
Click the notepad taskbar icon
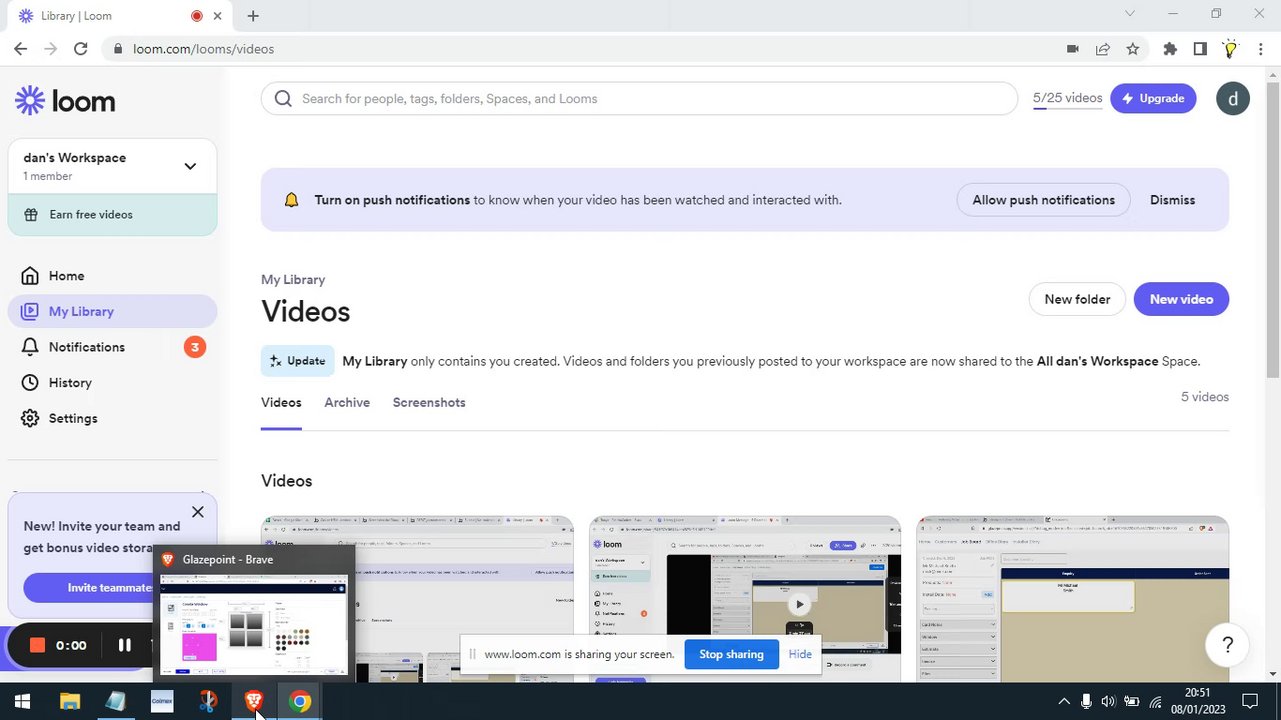point(115,701)
